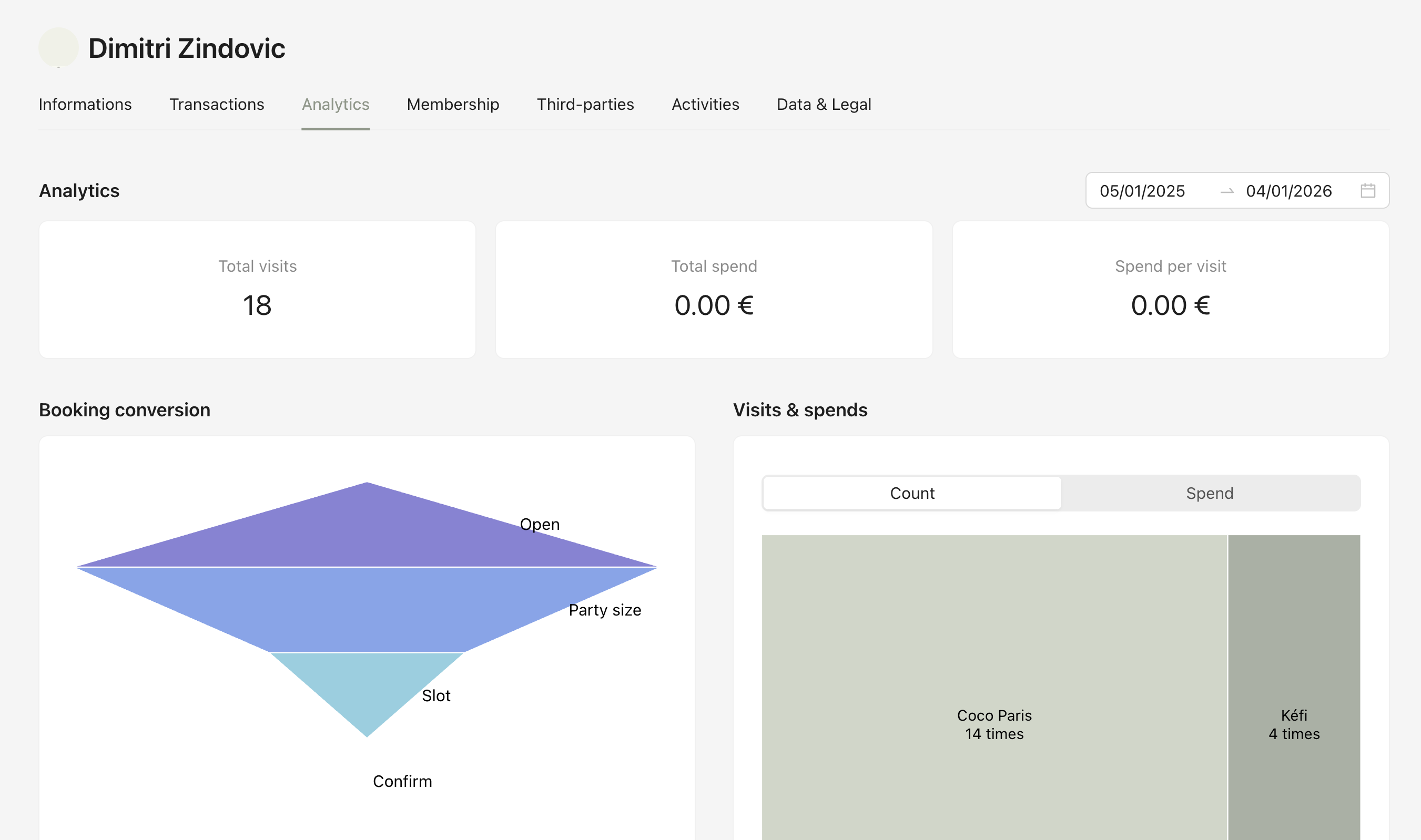Viewport: 1421px width, 840px height.
Task: Edit the start date 05/01/2025
Action: (x=1142, y=191)
